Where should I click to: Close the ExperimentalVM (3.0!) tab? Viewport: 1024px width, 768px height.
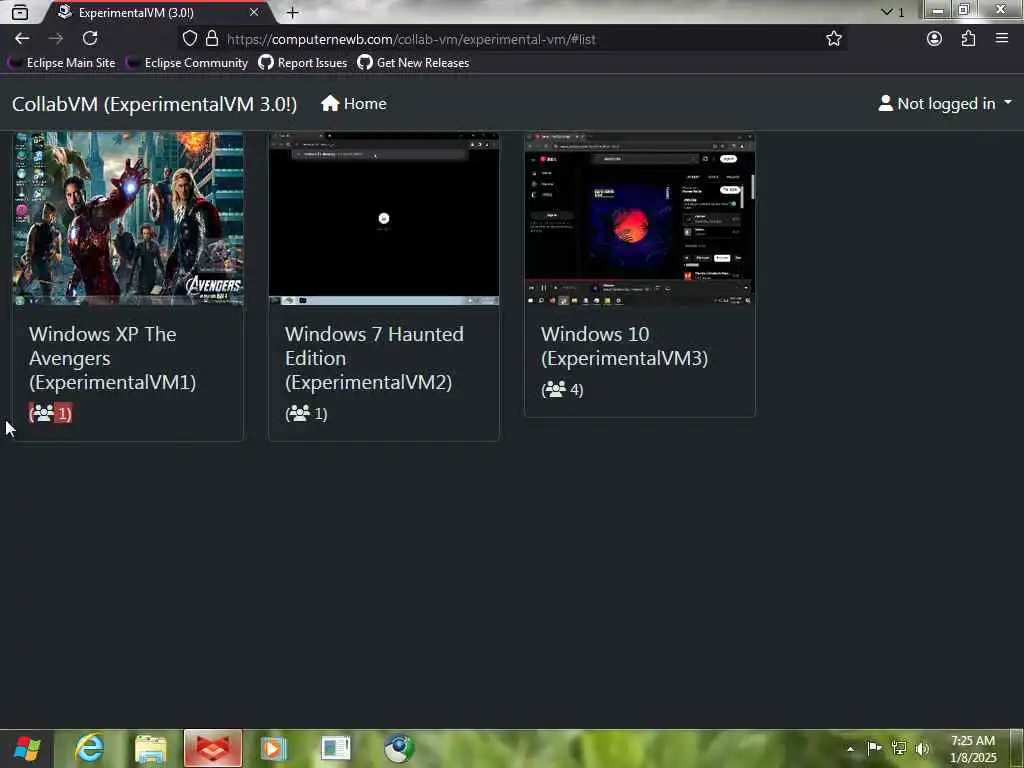coord(254,12)
